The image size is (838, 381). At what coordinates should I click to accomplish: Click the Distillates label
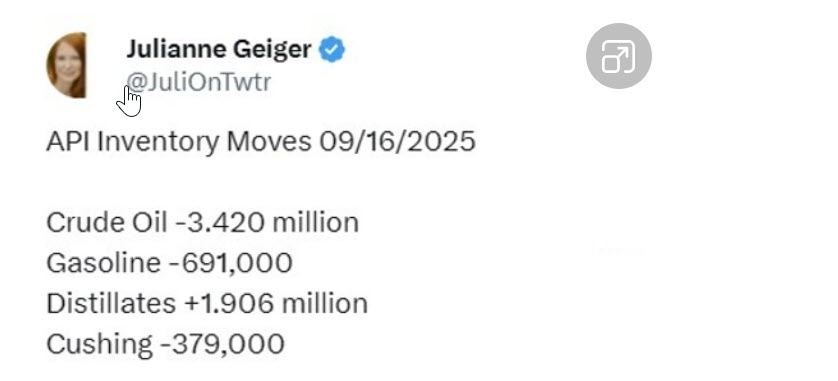[x=111, y=303]
